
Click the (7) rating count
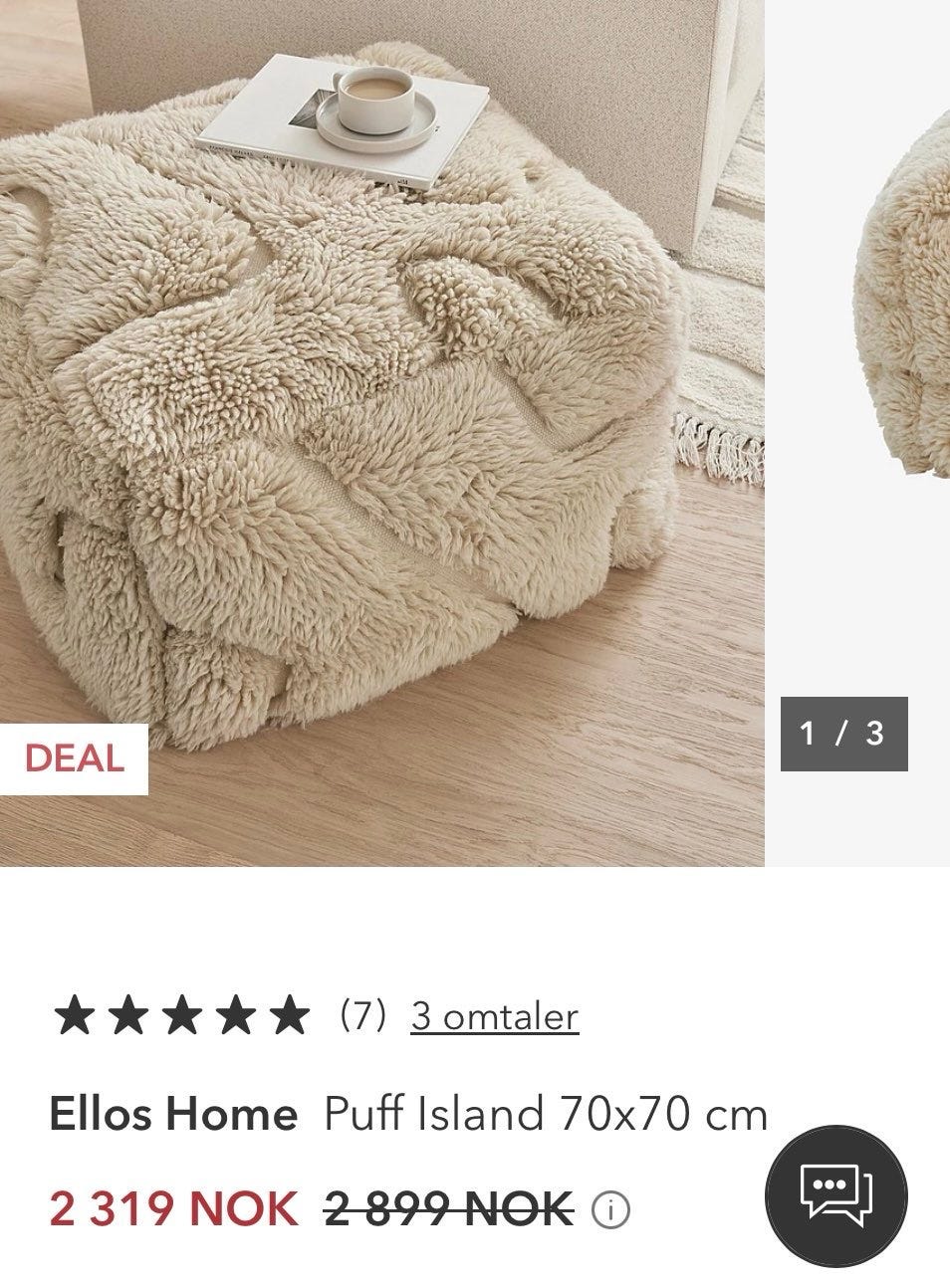click(362, 1015)
